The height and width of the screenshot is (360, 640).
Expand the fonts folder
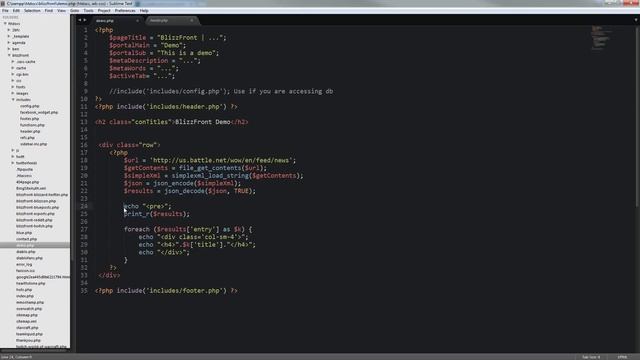13,87
